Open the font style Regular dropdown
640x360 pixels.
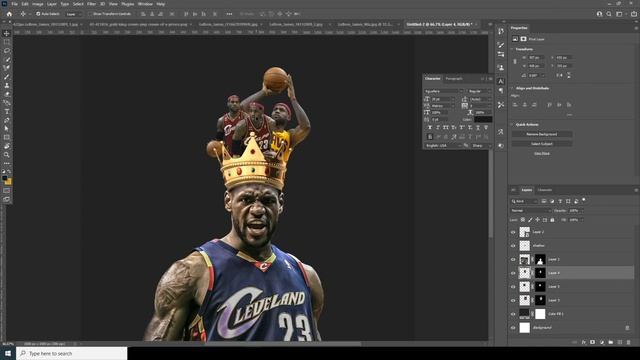point(480,91)
